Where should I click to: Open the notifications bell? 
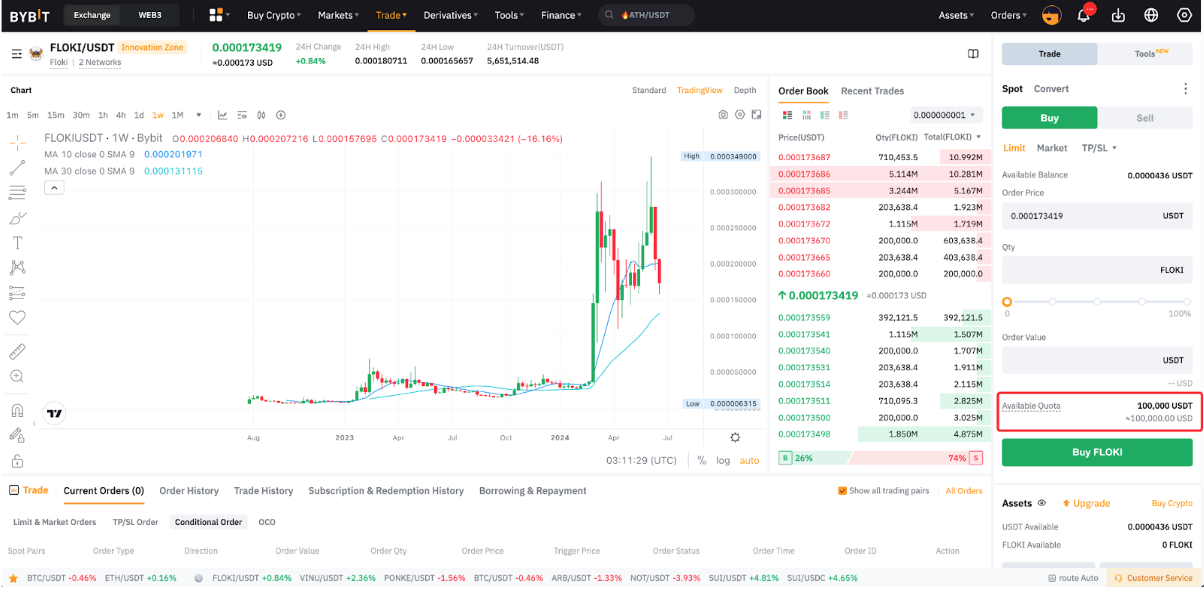(1084, 15)
